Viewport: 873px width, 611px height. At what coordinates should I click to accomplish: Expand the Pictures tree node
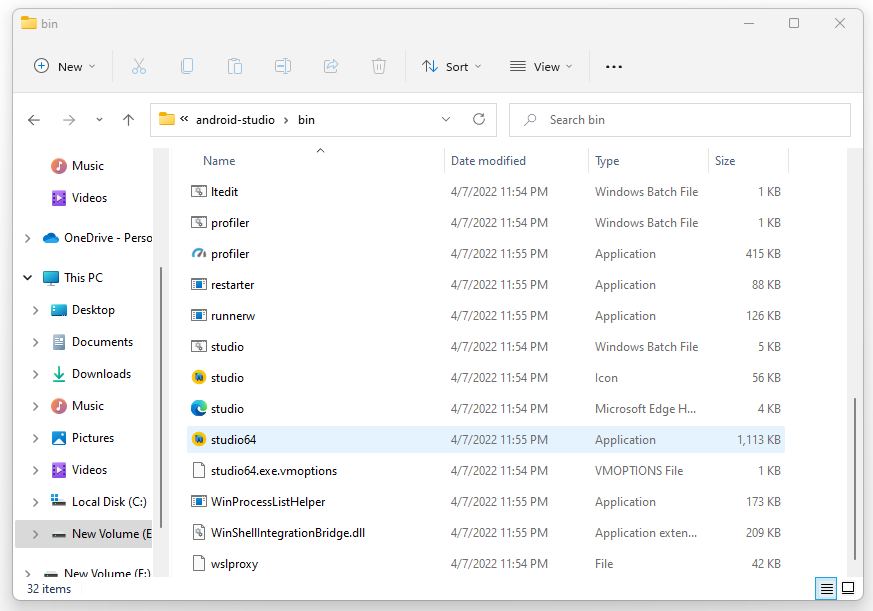(x=36, y=438)
